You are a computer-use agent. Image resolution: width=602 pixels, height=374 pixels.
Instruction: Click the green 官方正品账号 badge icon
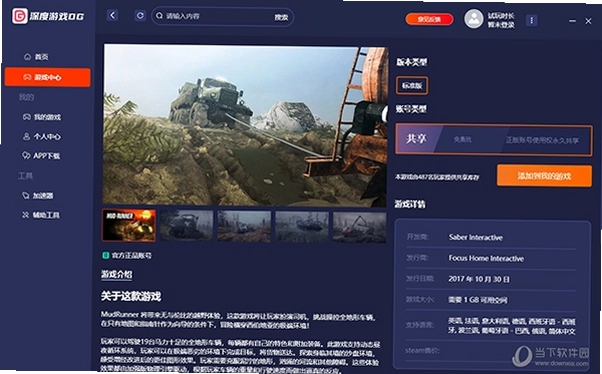tap(105, 255)
